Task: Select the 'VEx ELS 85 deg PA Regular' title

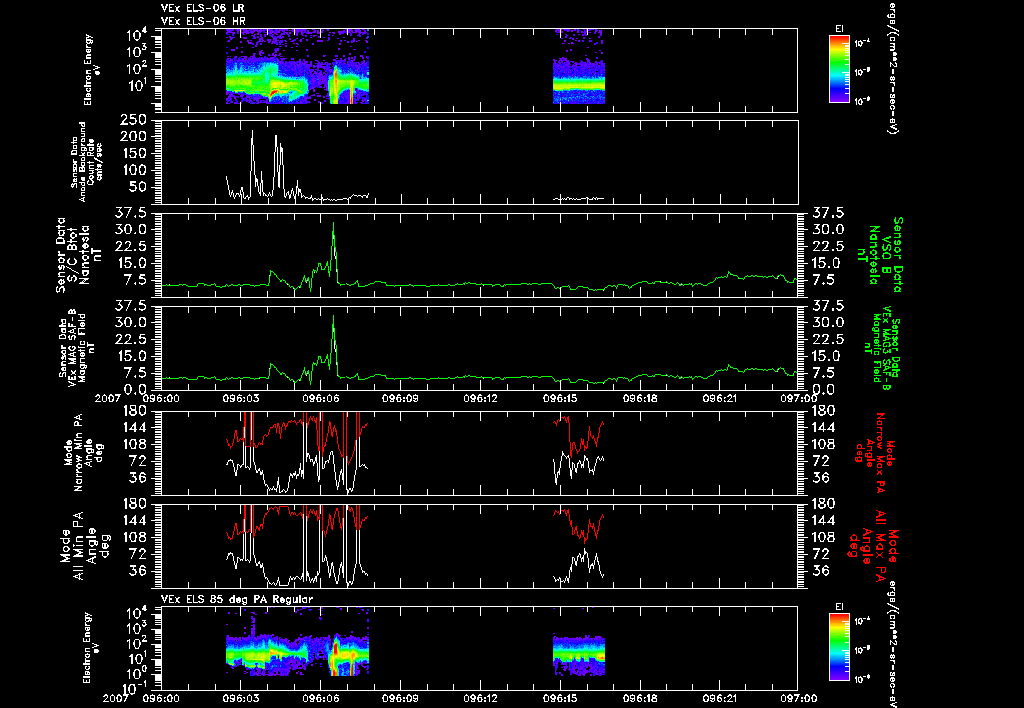Action: coord(237,599)
